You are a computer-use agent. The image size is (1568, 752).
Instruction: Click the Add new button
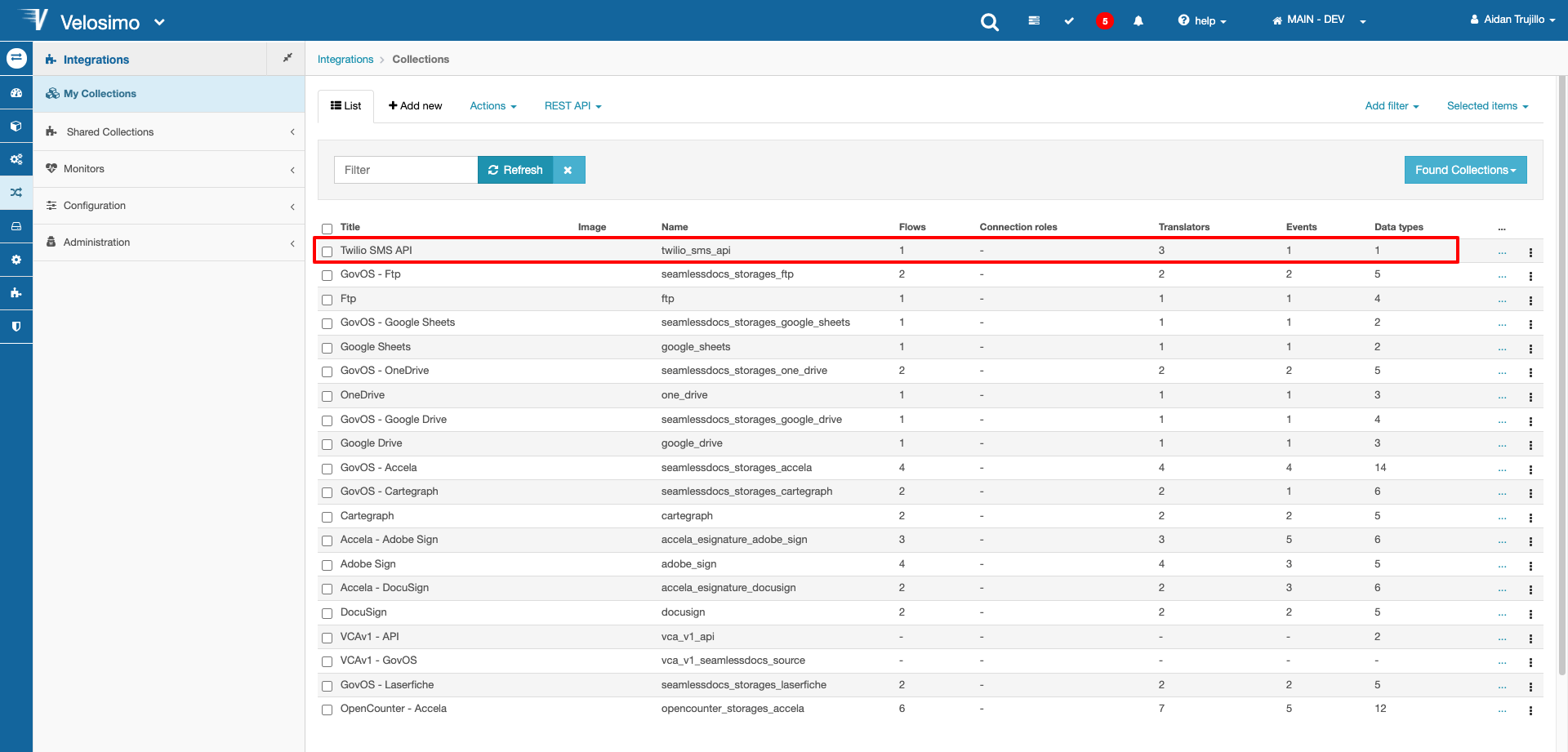(416, 106)
